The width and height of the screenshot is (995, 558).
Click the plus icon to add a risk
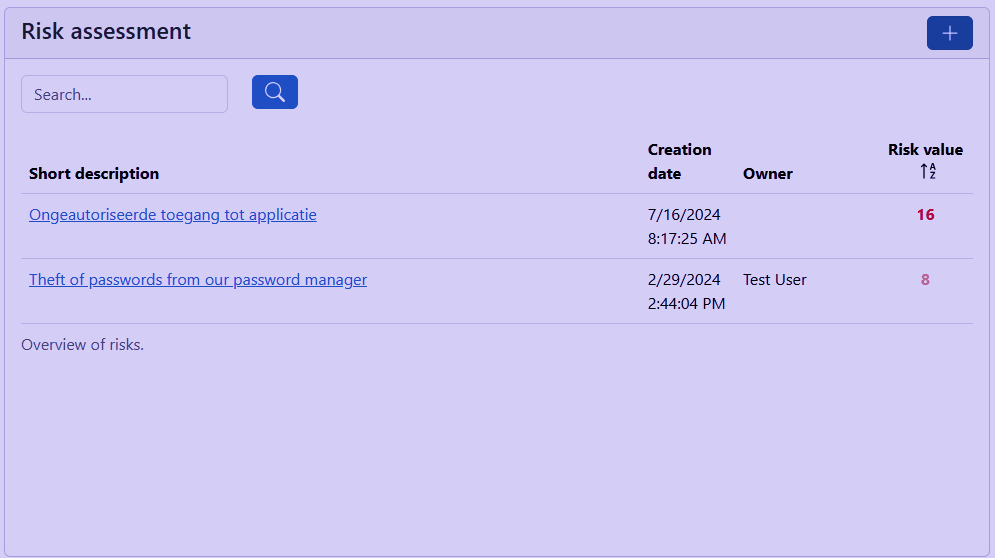(949, 33)
